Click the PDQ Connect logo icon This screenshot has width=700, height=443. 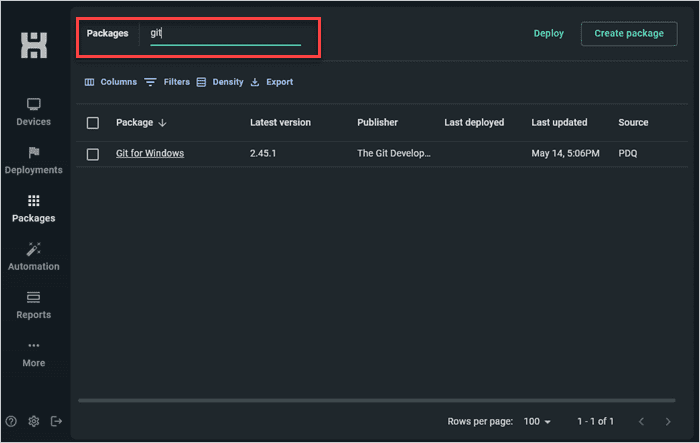34,46
